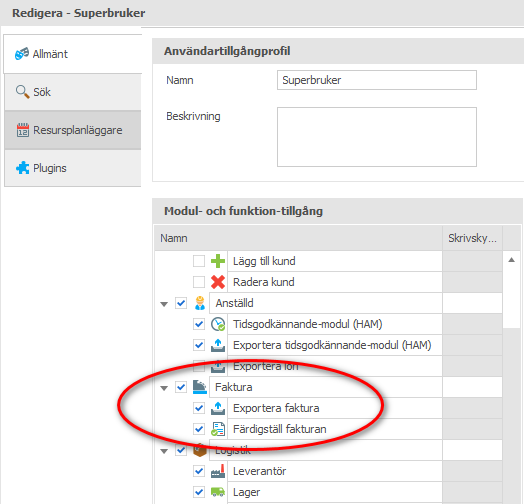Viewport: 524px width, 504px height.
Task: Click the Lager truck icon
Action: (x=218, y=492)
